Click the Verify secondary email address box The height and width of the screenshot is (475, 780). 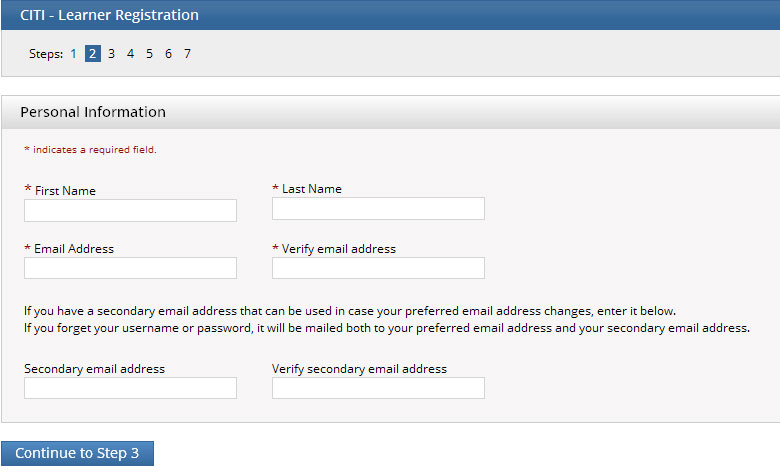[378, 388]
